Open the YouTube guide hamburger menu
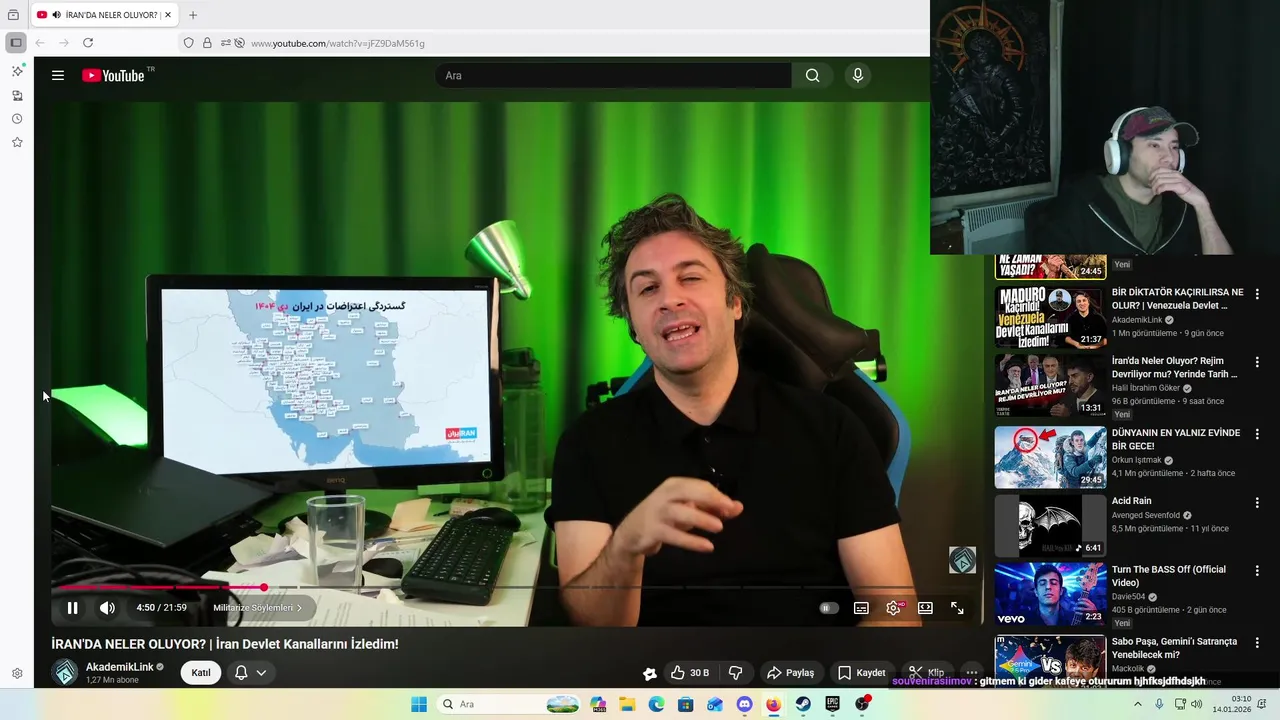The width and height of the screenshot is (1280, 720). tap(58, 75)
